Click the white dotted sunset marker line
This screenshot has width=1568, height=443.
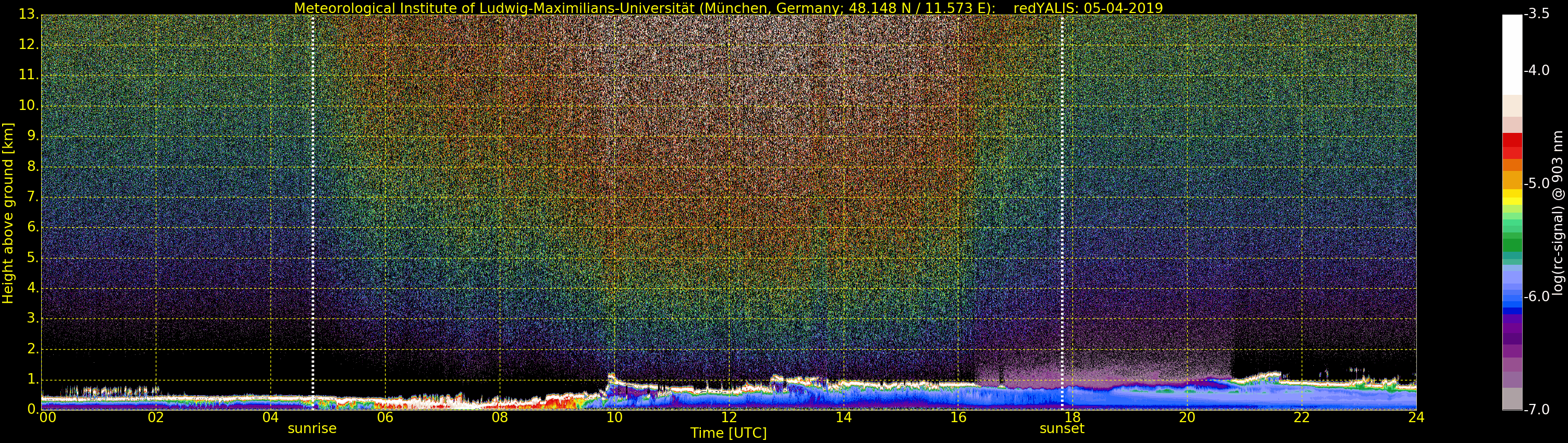(1062, 212)
